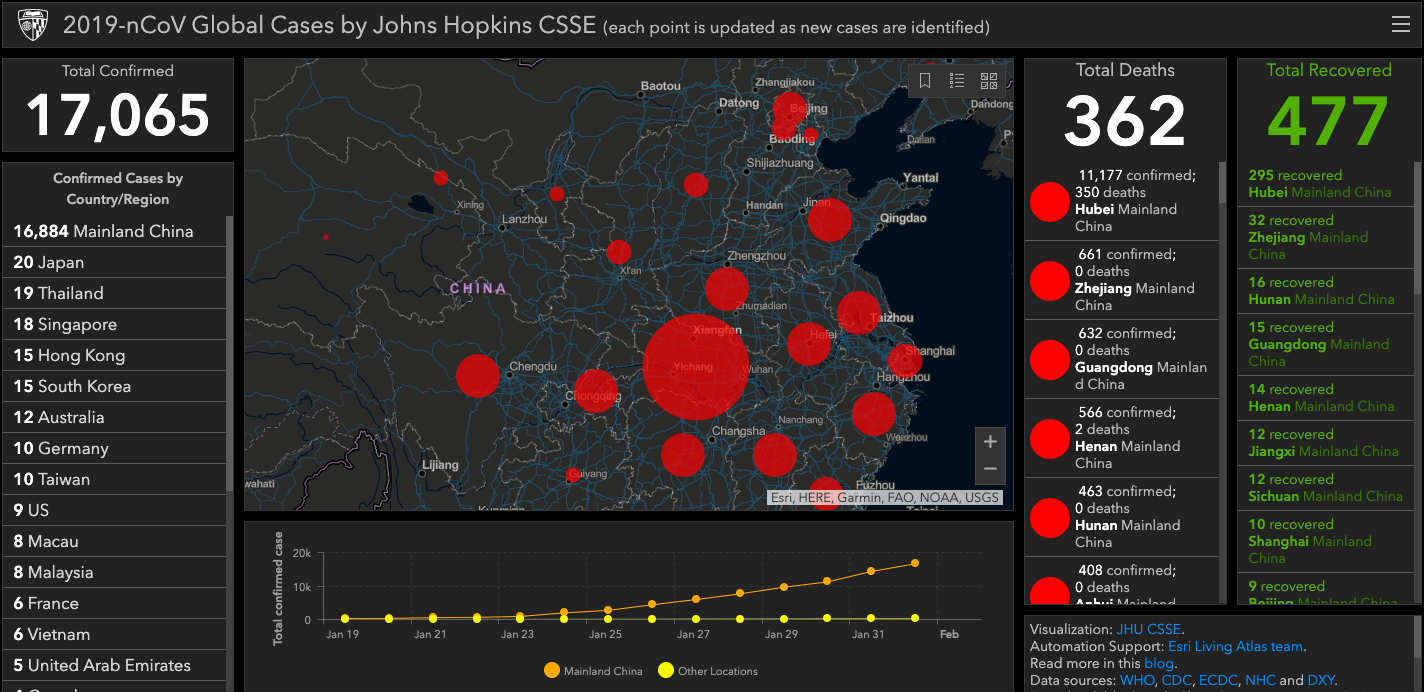Select 8 Malaysia in country list
This screenshot has height=692, width=1424.
[x=115, y=572]
